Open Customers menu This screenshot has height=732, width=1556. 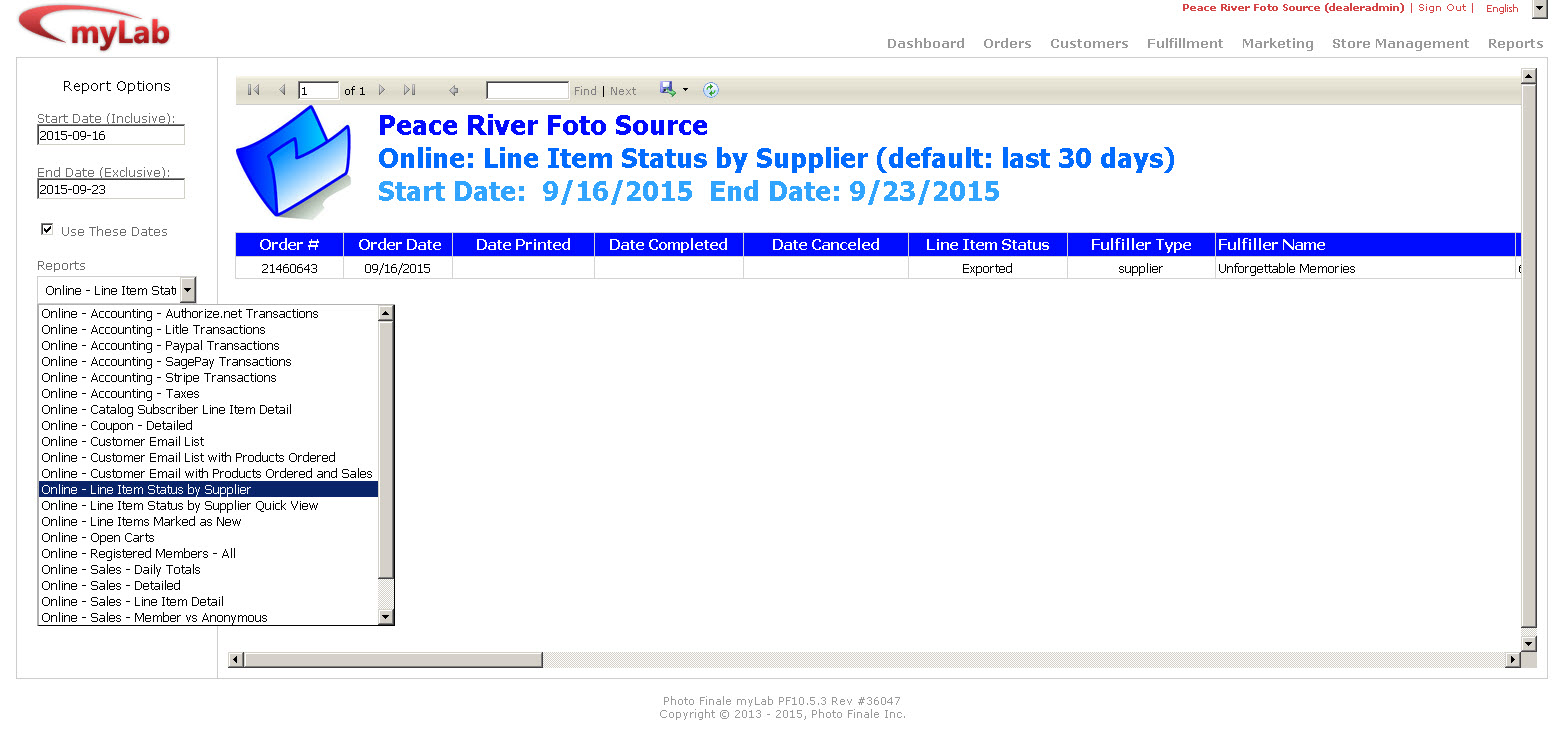click(x=1089, y=43)
